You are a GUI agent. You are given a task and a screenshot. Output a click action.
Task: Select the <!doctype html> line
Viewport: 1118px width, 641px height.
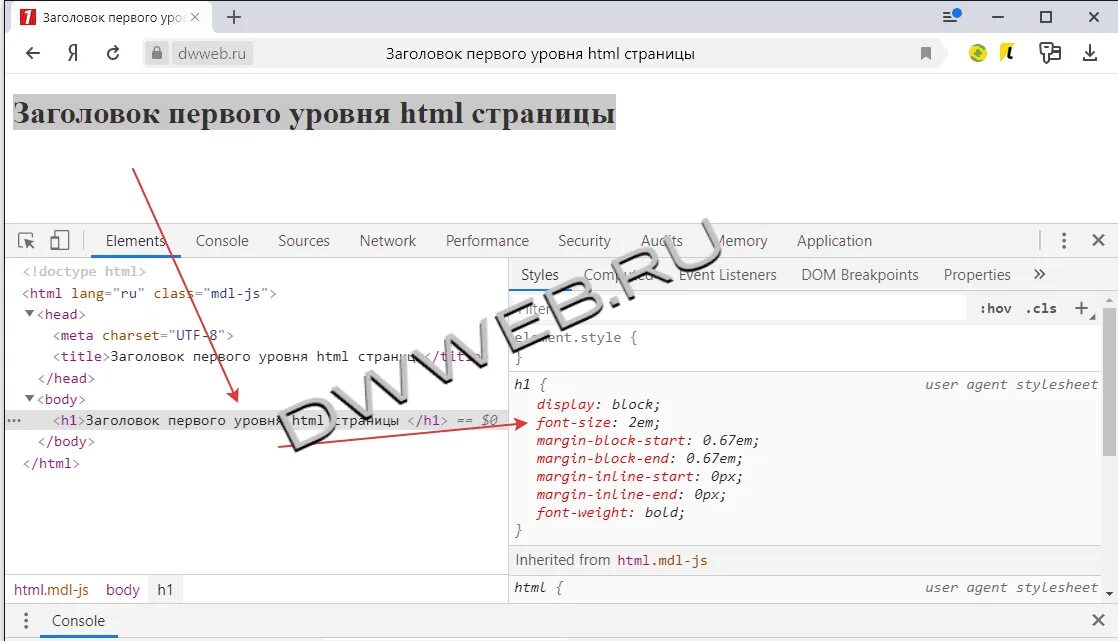pyautogui.click(x=84, y=272)
